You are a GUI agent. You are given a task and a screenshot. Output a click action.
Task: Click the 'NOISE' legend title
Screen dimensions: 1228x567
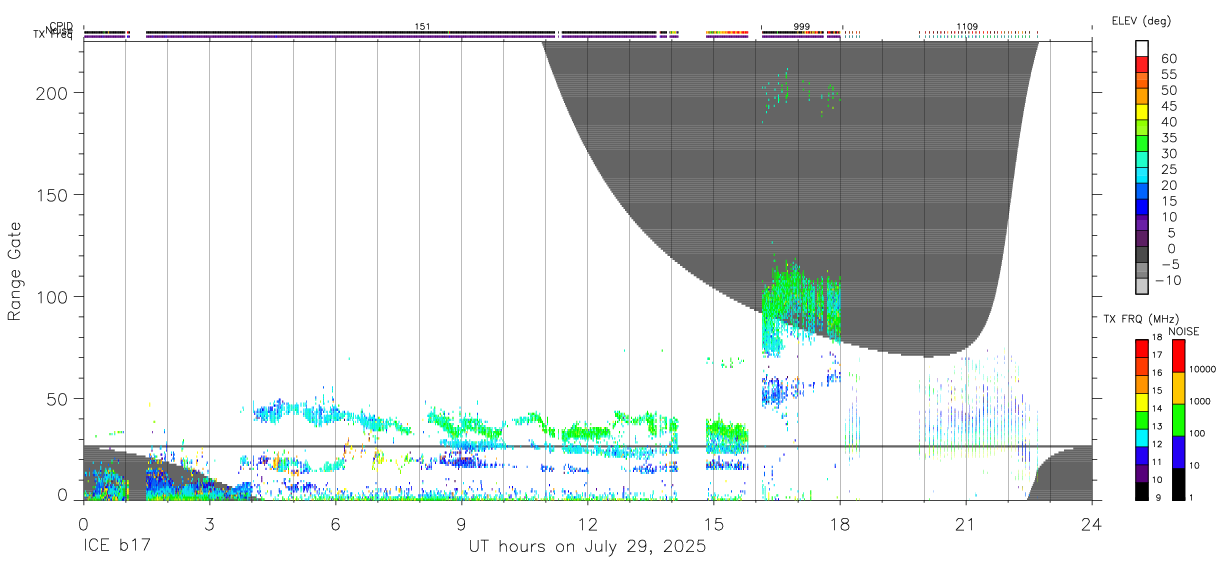(x=1183, y=331)
